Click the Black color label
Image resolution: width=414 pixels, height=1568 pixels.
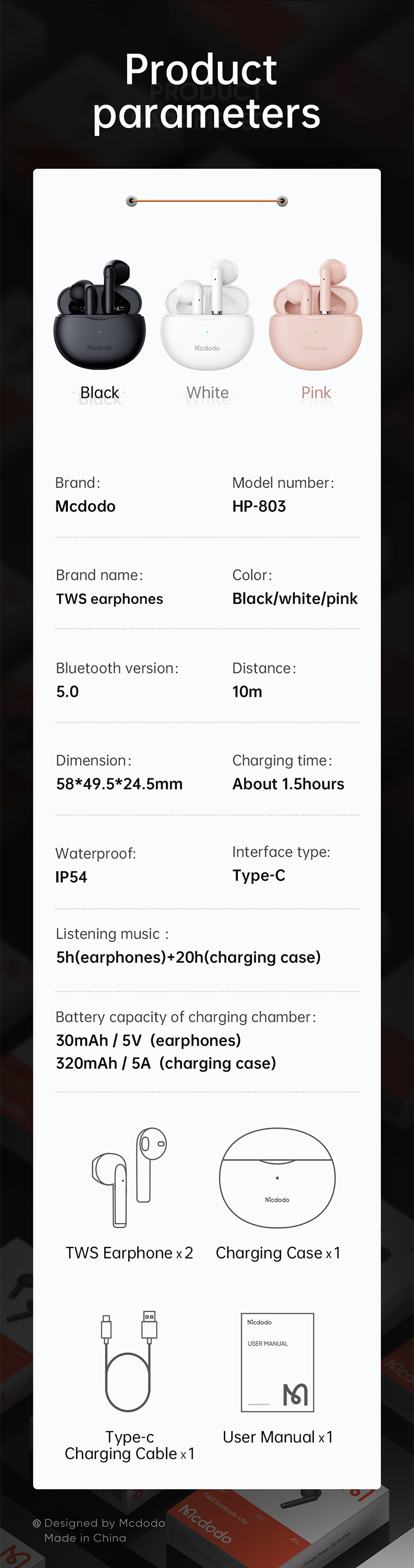click(x=100, y=393)
